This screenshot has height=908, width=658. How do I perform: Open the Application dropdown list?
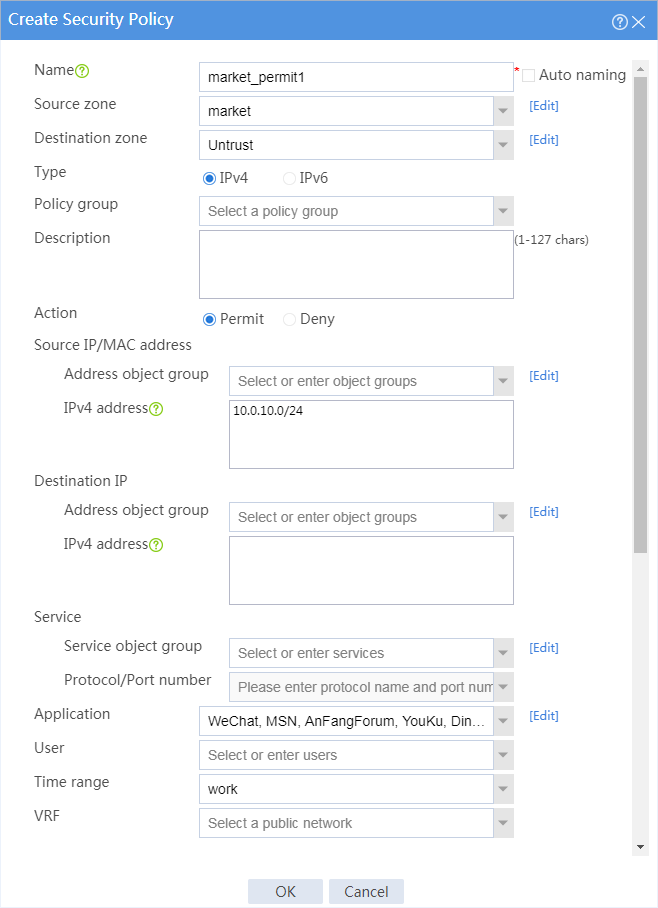(503, 722)
